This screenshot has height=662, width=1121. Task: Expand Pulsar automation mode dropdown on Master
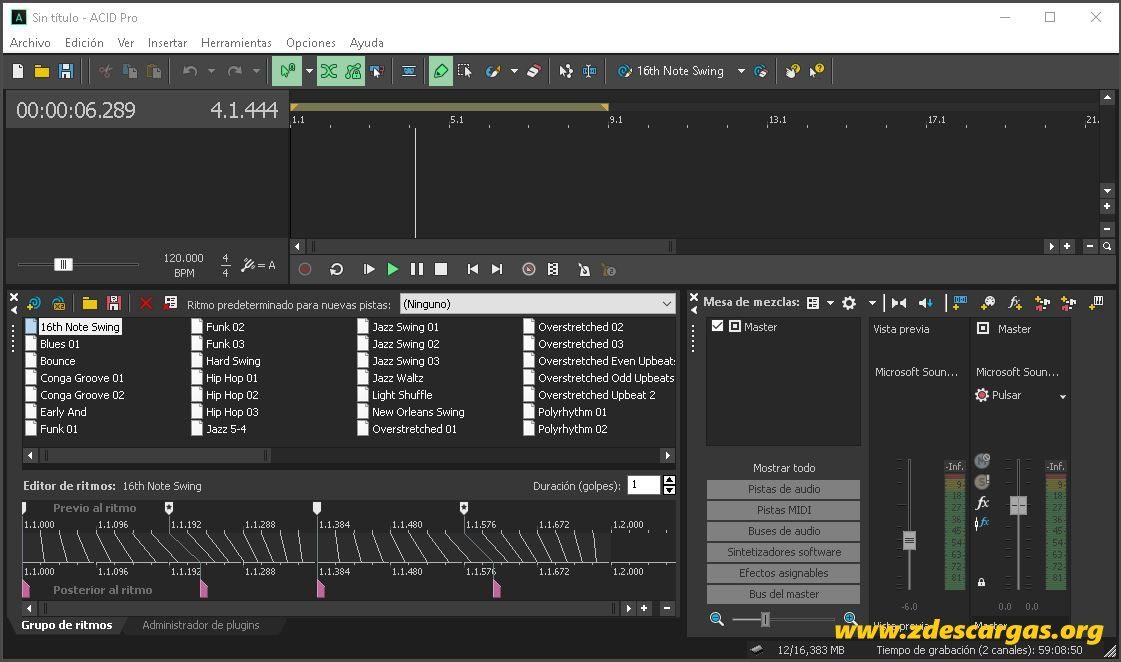1062,396
